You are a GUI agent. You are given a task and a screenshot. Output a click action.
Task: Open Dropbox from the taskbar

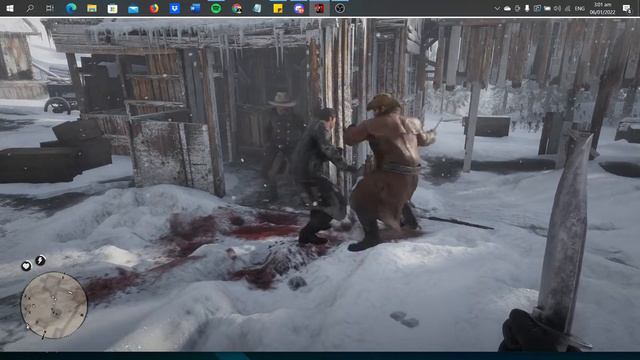click(x=175, y=8)
